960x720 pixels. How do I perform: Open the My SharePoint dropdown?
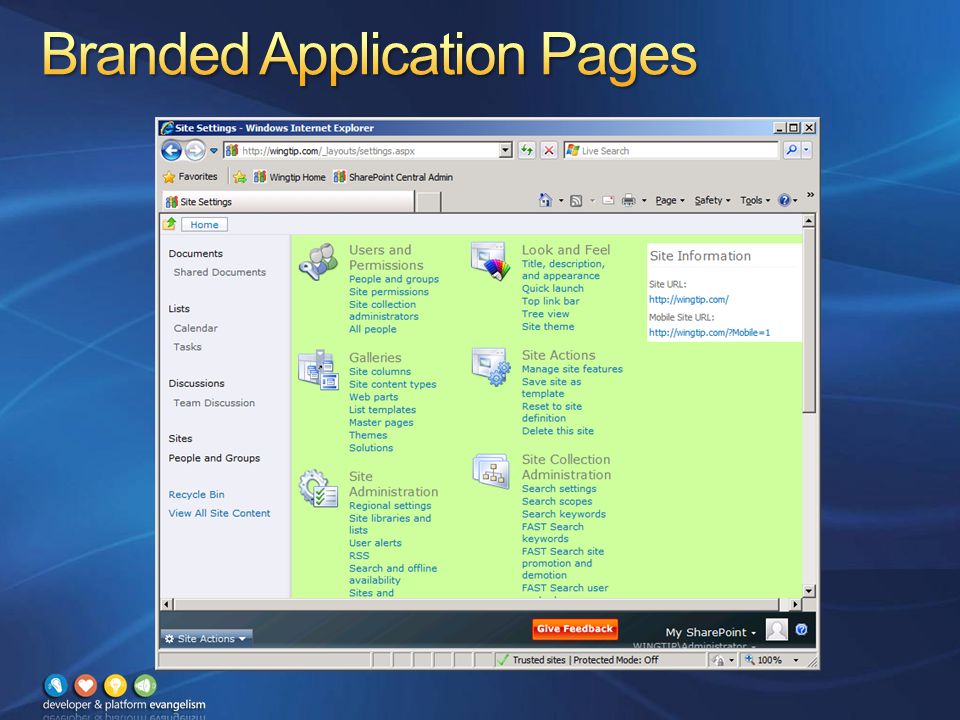tap(710, 632)
